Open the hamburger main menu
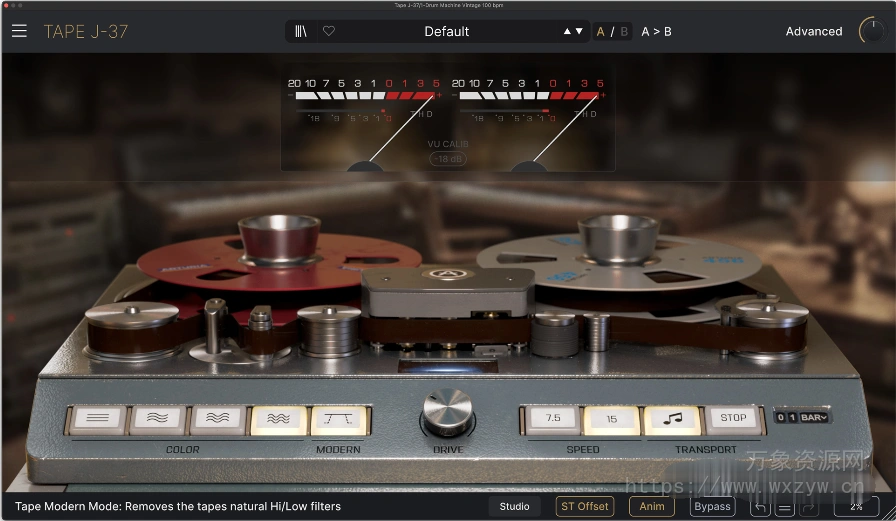 click(19, 31)
